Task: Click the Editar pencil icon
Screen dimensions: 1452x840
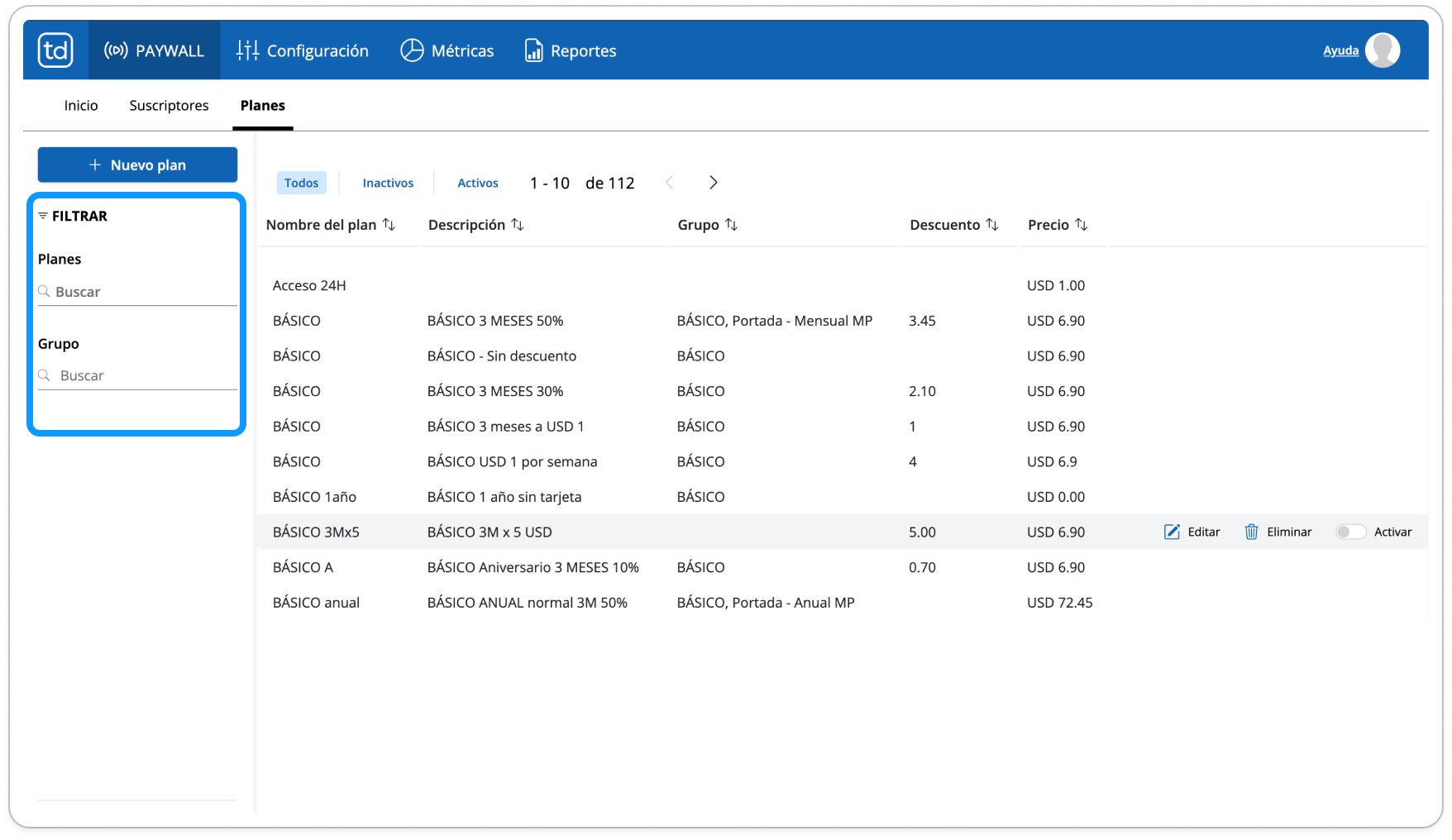Action: click(1172, 532)
